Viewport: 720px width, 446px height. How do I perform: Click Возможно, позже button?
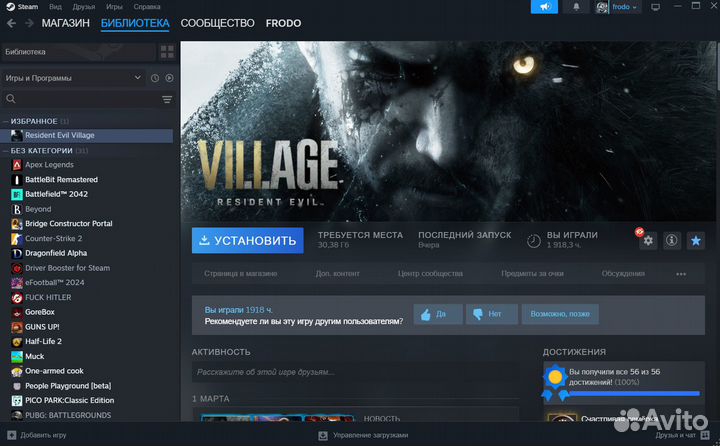pyautogui.click(x=560, y=314)
